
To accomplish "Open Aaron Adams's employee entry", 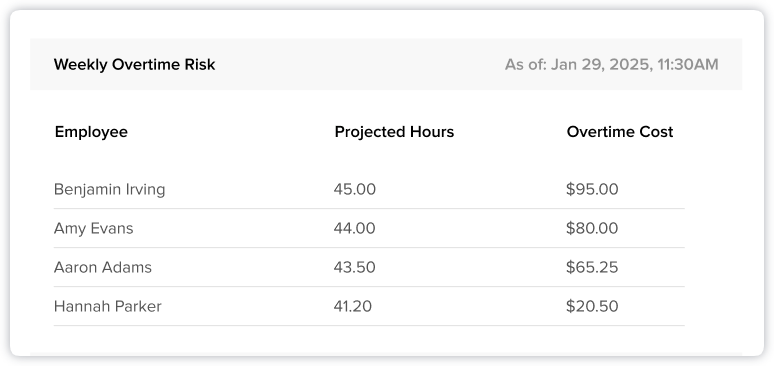I will [103, 267].
